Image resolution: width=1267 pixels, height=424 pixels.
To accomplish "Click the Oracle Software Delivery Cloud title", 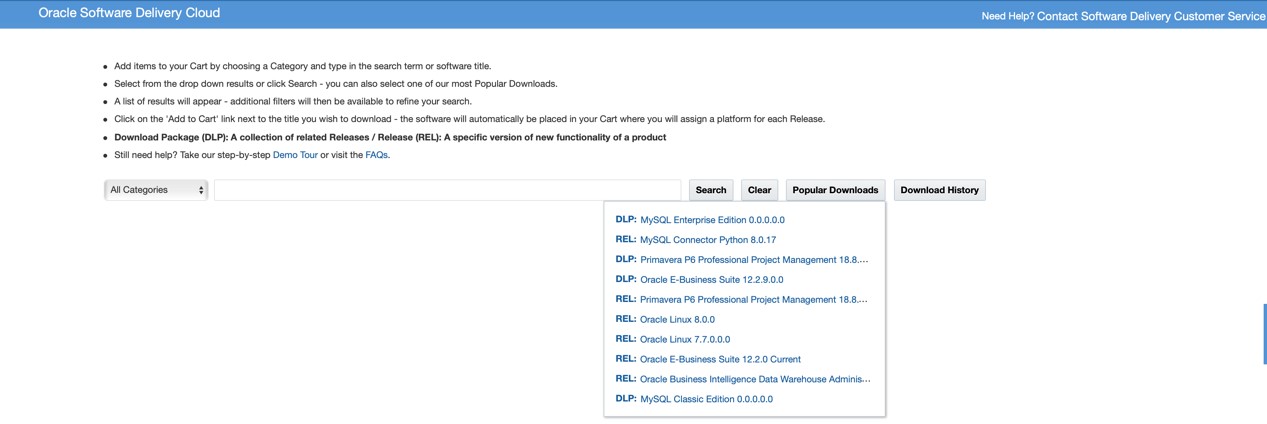I will 129,13.
